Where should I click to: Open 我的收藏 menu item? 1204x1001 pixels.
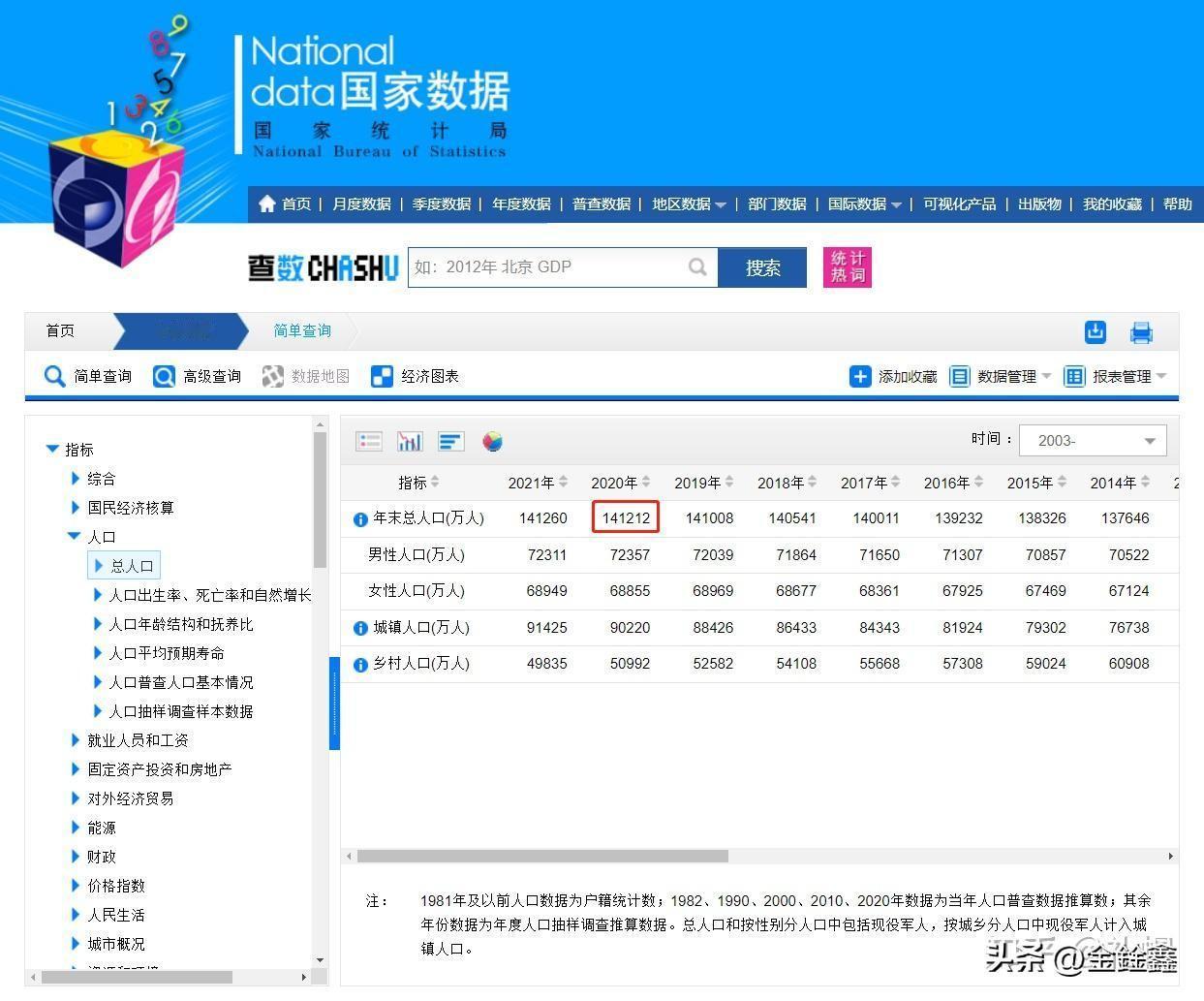pos(1112,203)
